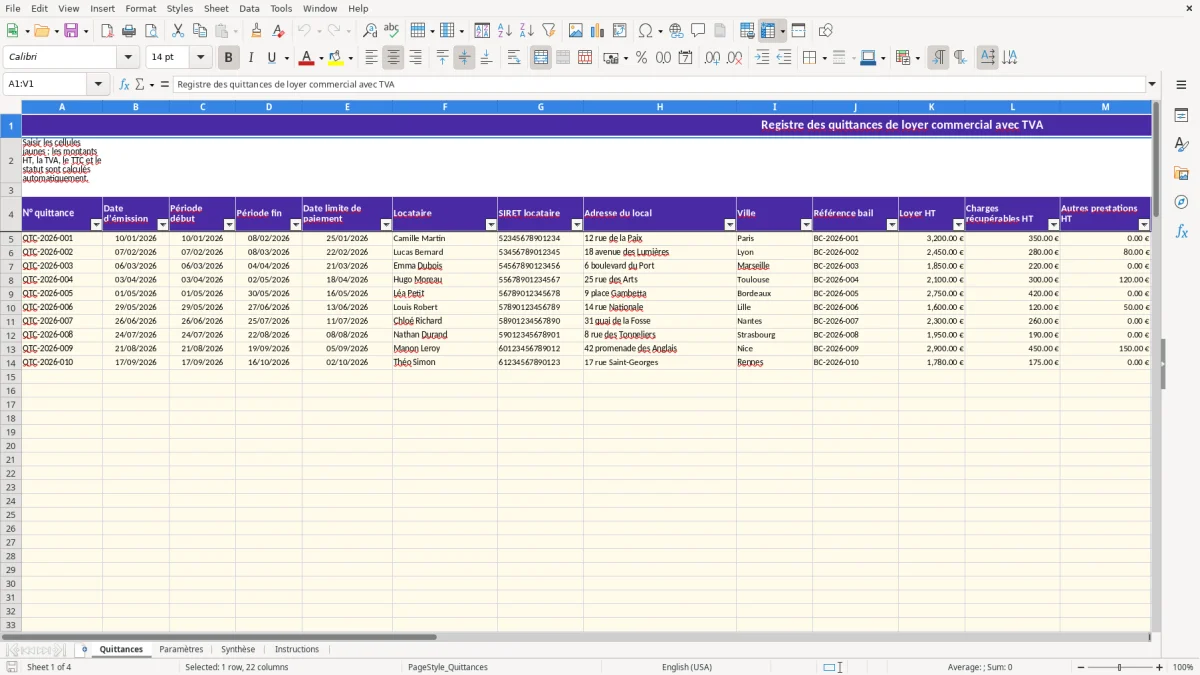Open the Borders style dropdown arrow
This screenshot has height=675, width=1200.
pyautogui.click(x=823, y=58)
